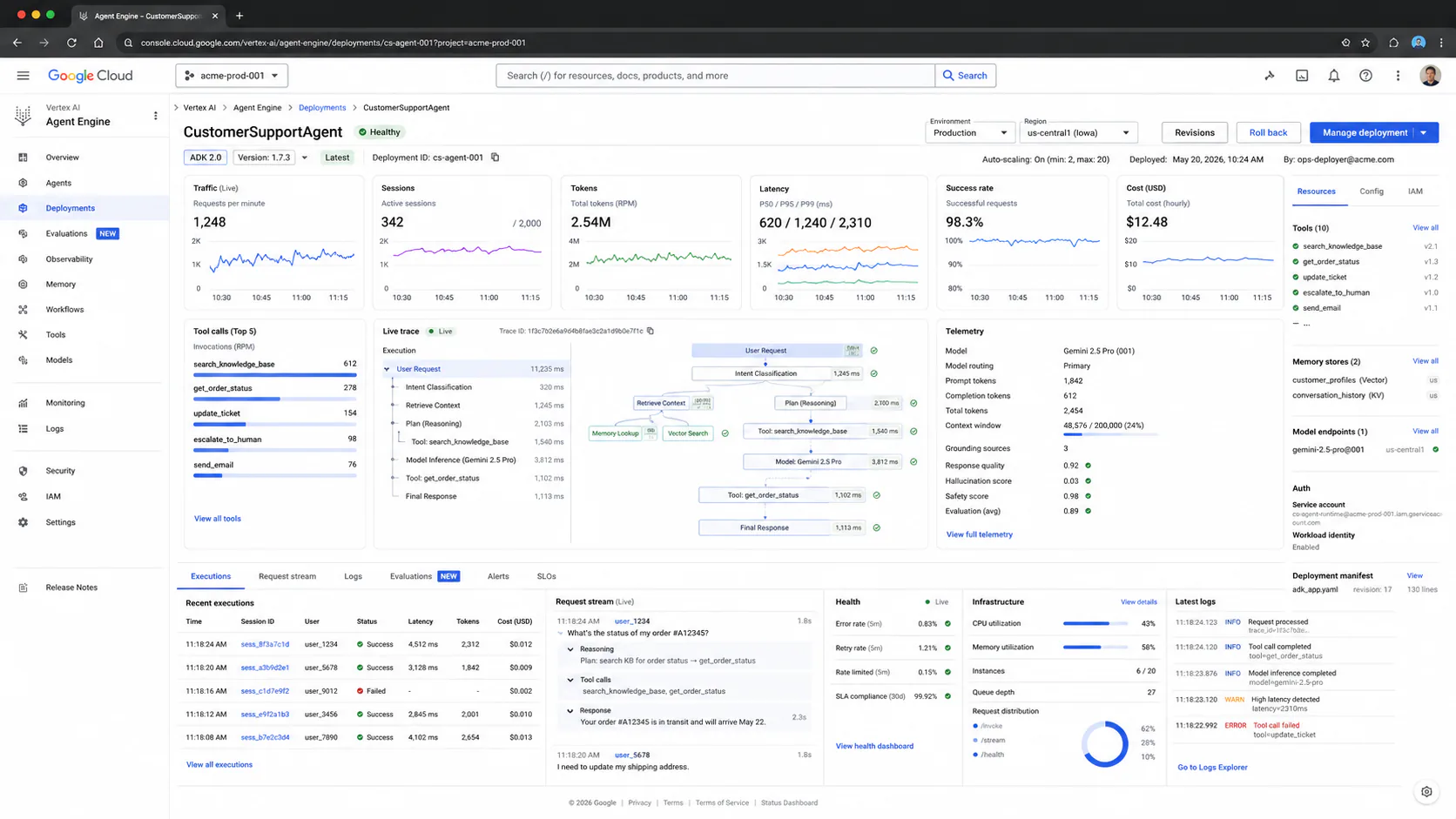Open the Settings gear in sidebar

(24, 522)
